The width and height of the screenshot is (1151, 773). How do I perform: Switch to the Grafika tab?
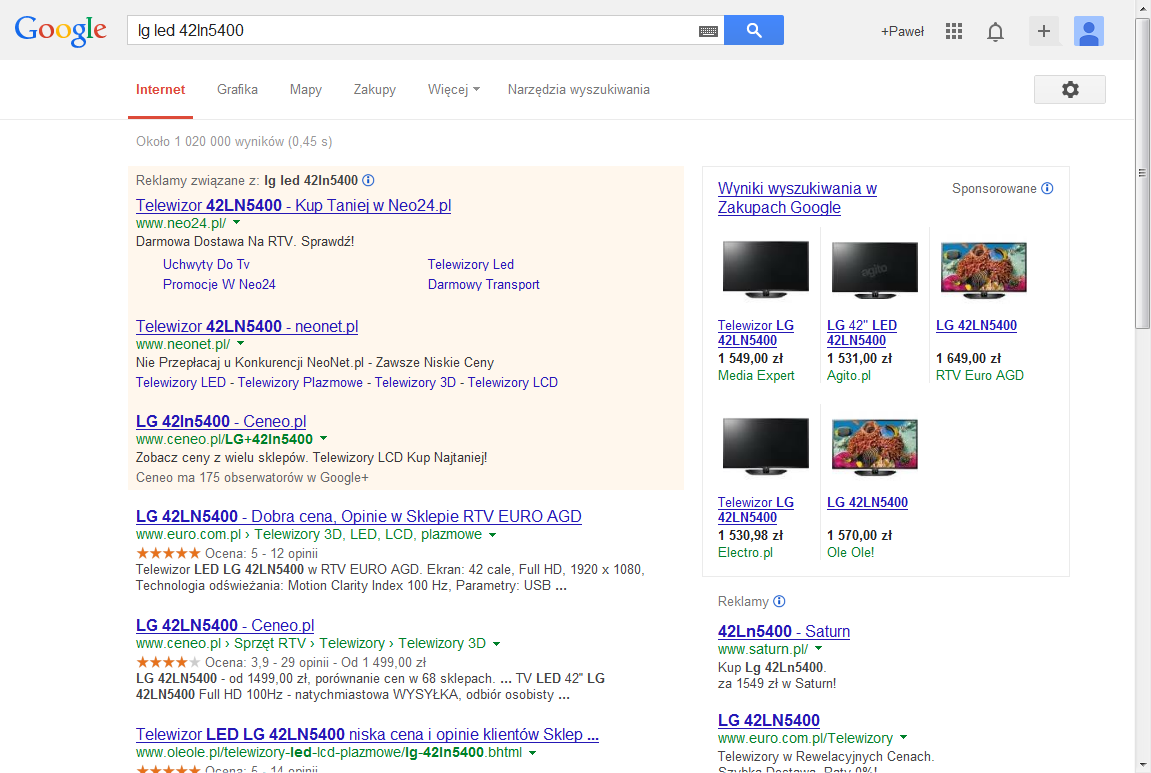[x=237, y=90]
